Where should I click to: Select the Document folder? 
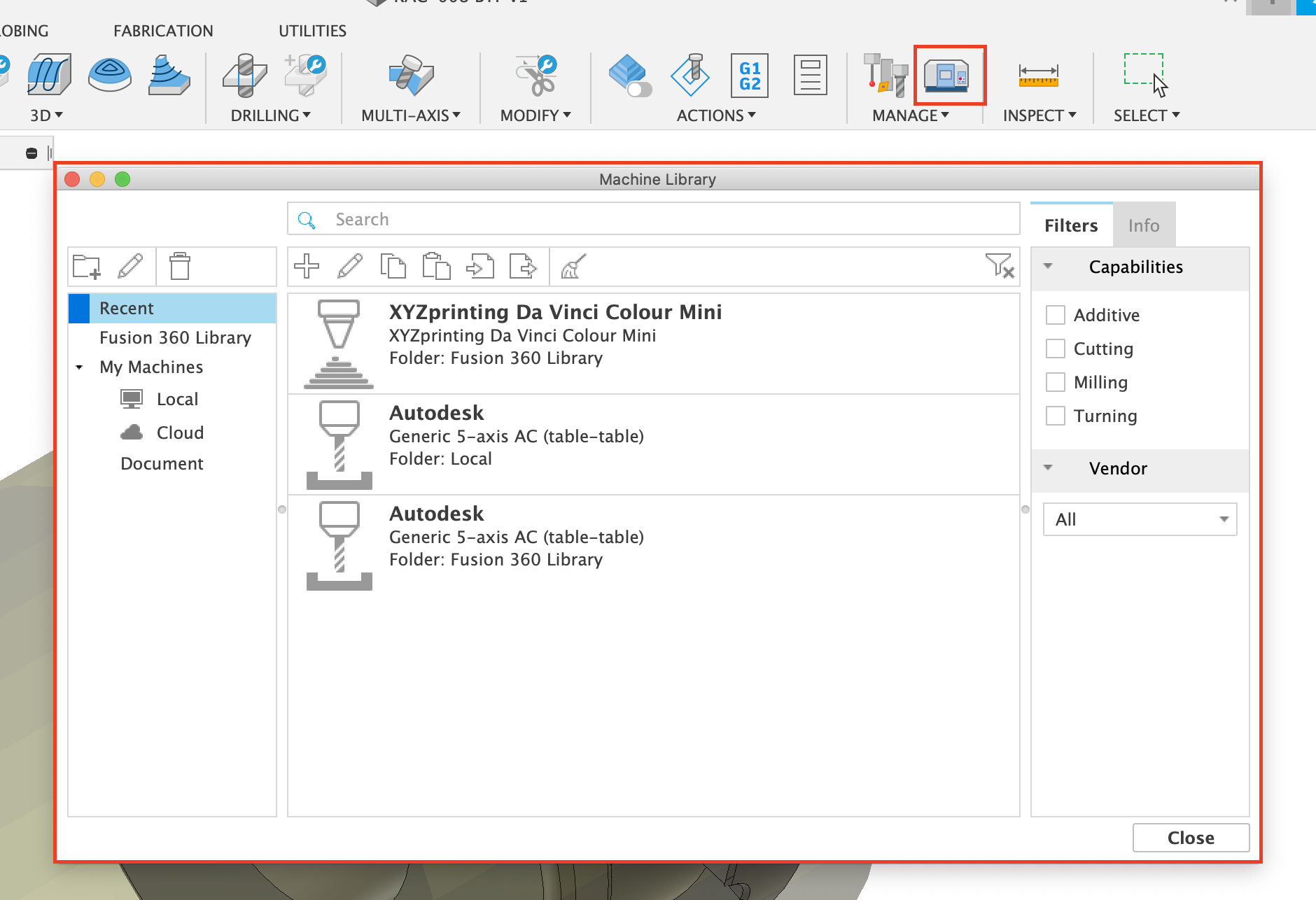(162, 464)
